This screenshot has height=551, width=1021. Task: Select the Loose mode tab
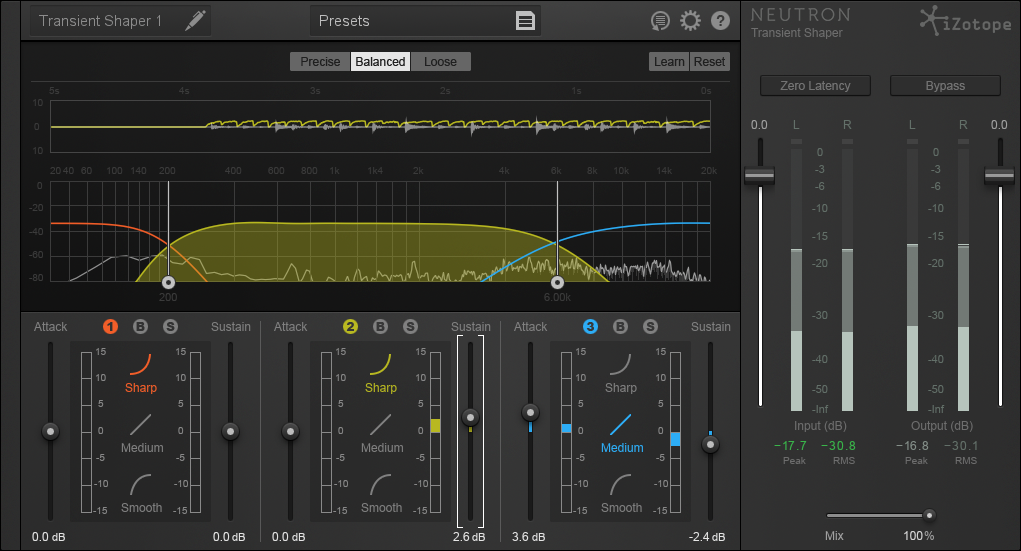pos(440,61)
